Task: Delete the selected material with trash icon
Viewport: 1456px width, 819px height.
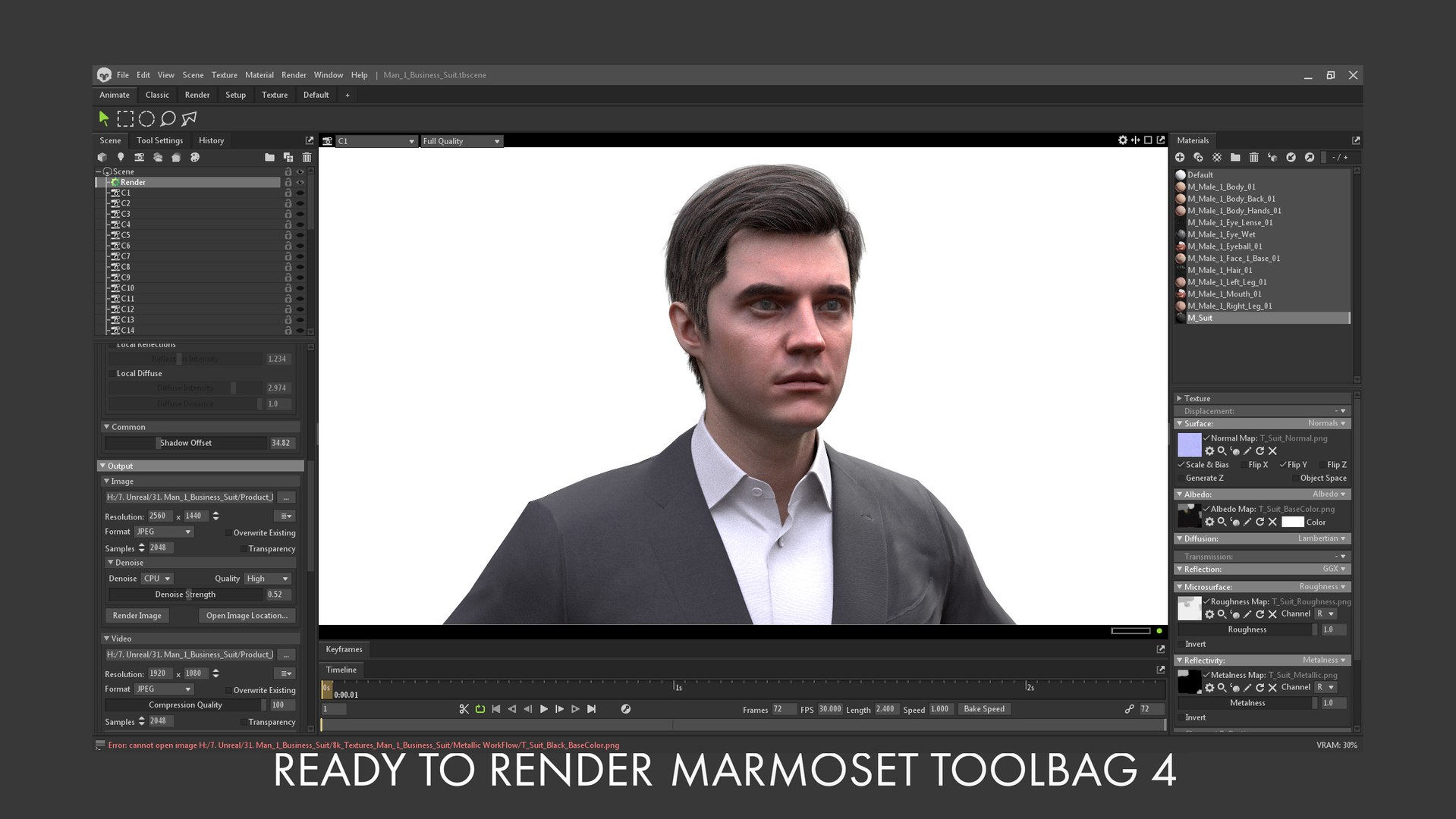Action: [x=1253, y=157]
